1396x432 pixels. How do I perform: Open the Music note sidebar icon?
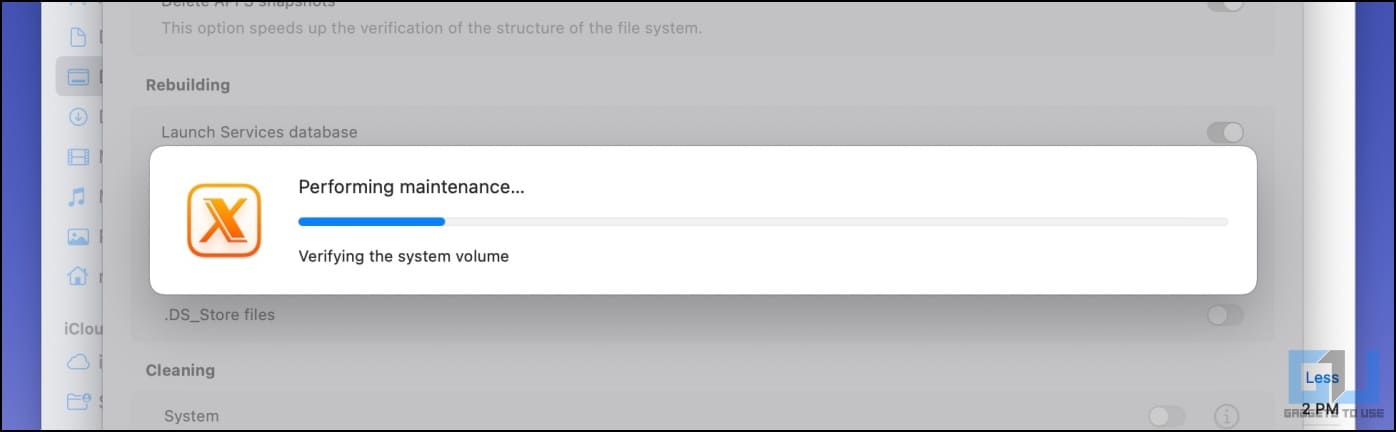point(77,196)
